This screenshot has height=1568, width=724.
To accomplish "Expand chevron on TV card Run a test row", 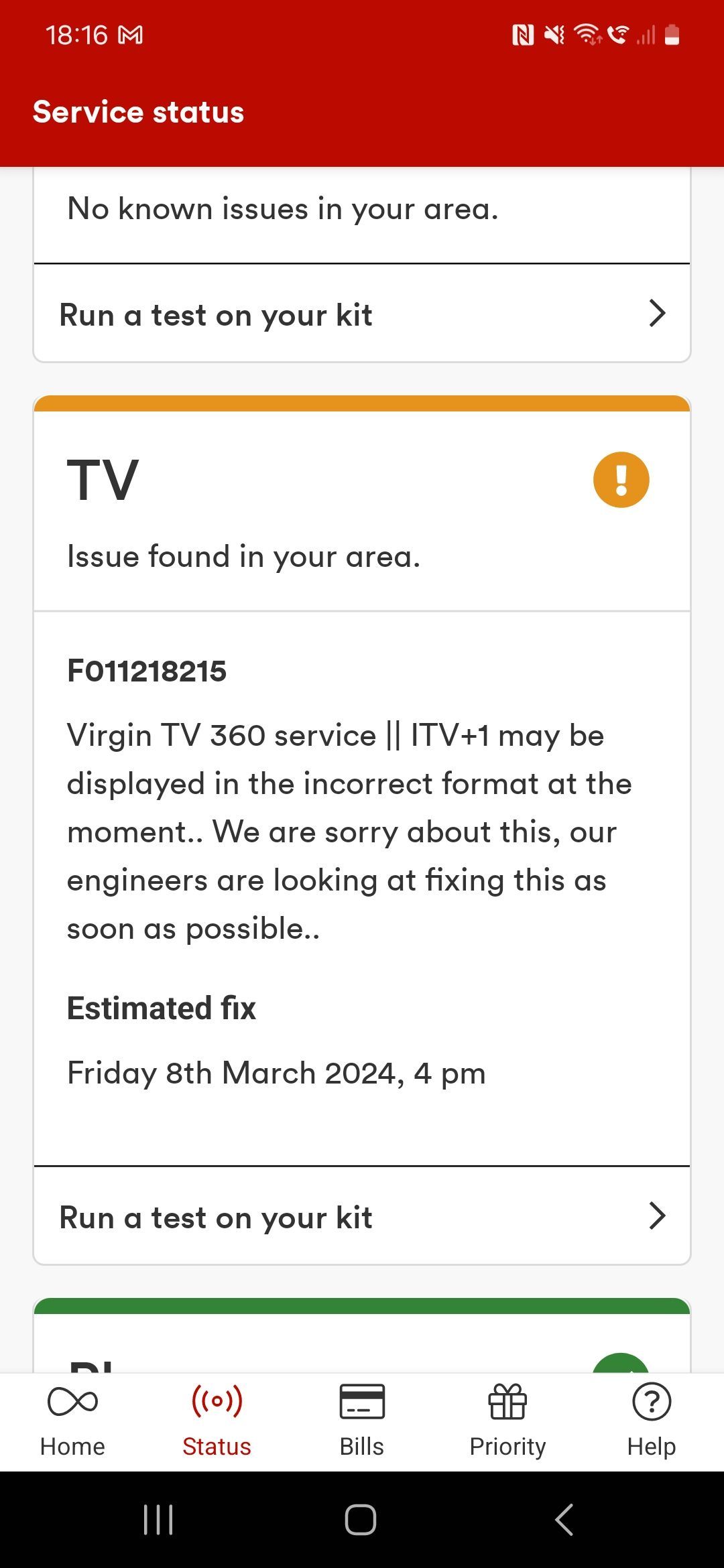I will [x=657, y=1216].
